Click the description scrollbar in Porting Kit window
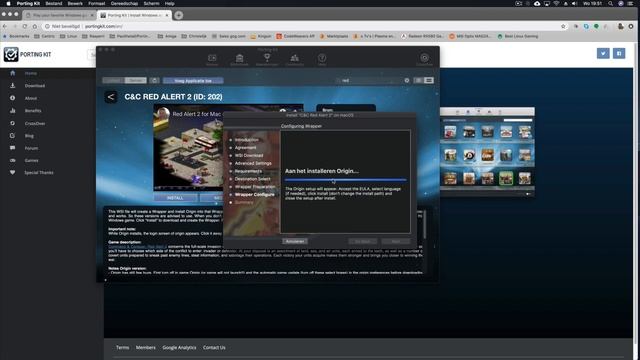The image size is (640, 360). tap(424, 224)
